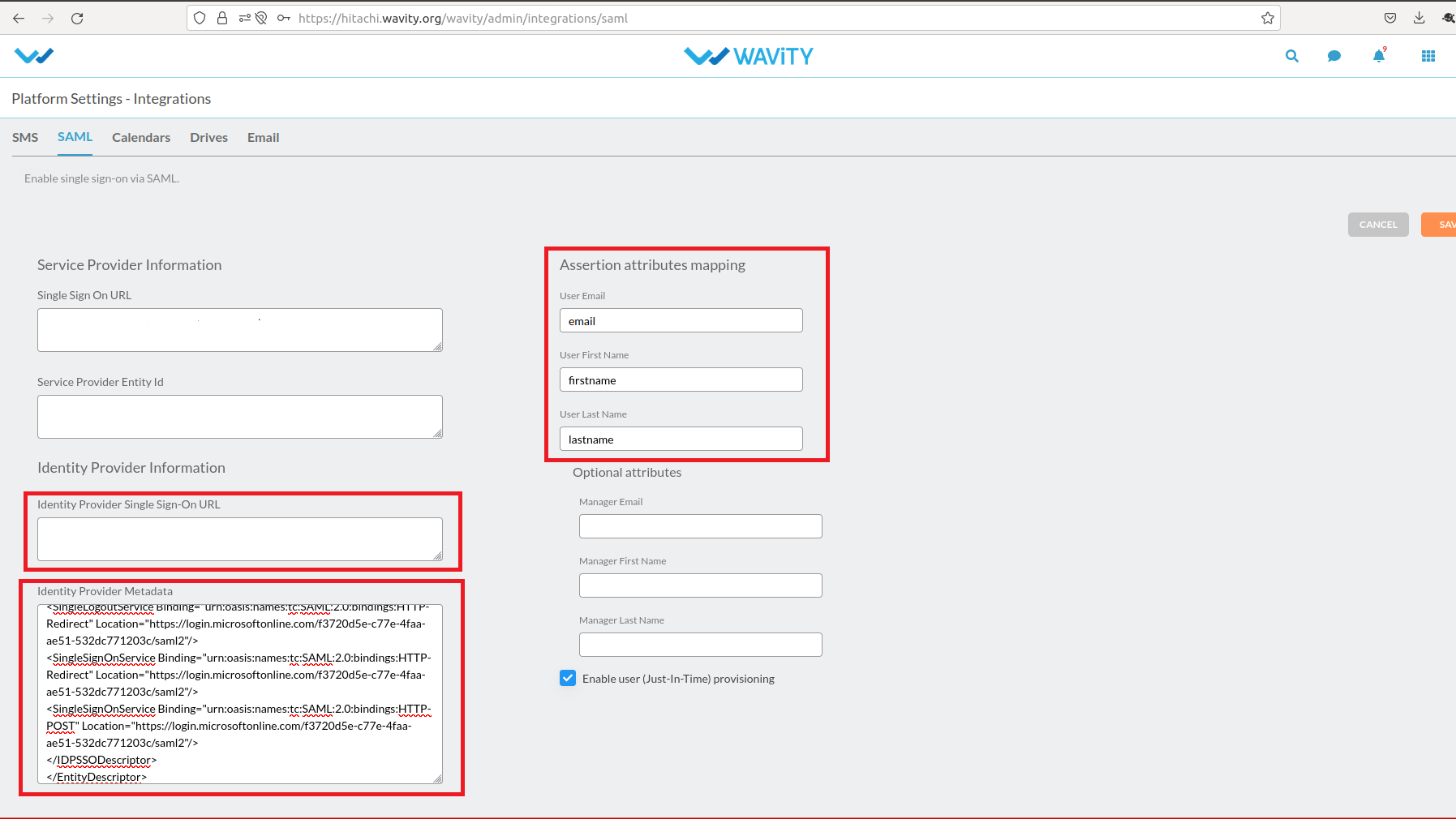
Task: View site security lock info
Action: [222, 18]
